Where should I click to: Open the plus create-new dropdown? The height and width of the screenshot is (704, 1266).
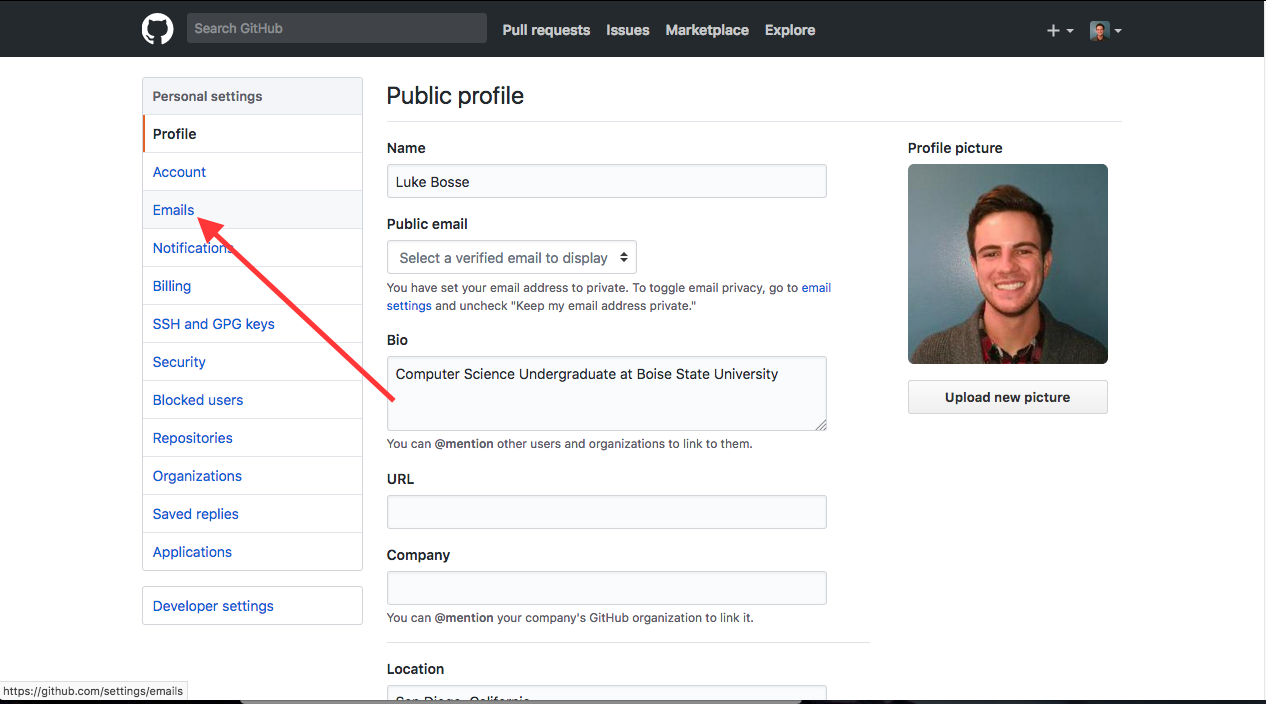coord(1059,31)
